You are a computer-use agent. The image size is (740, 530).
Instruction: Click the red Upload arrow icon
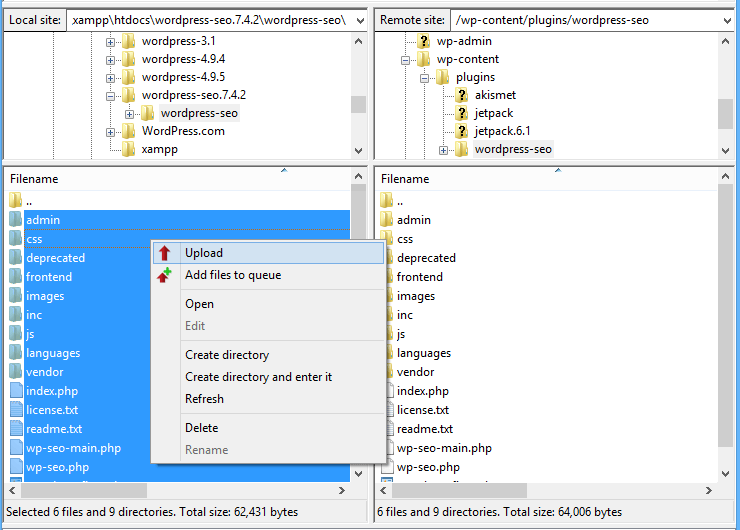pyautogui.click(x=164, y=253)
